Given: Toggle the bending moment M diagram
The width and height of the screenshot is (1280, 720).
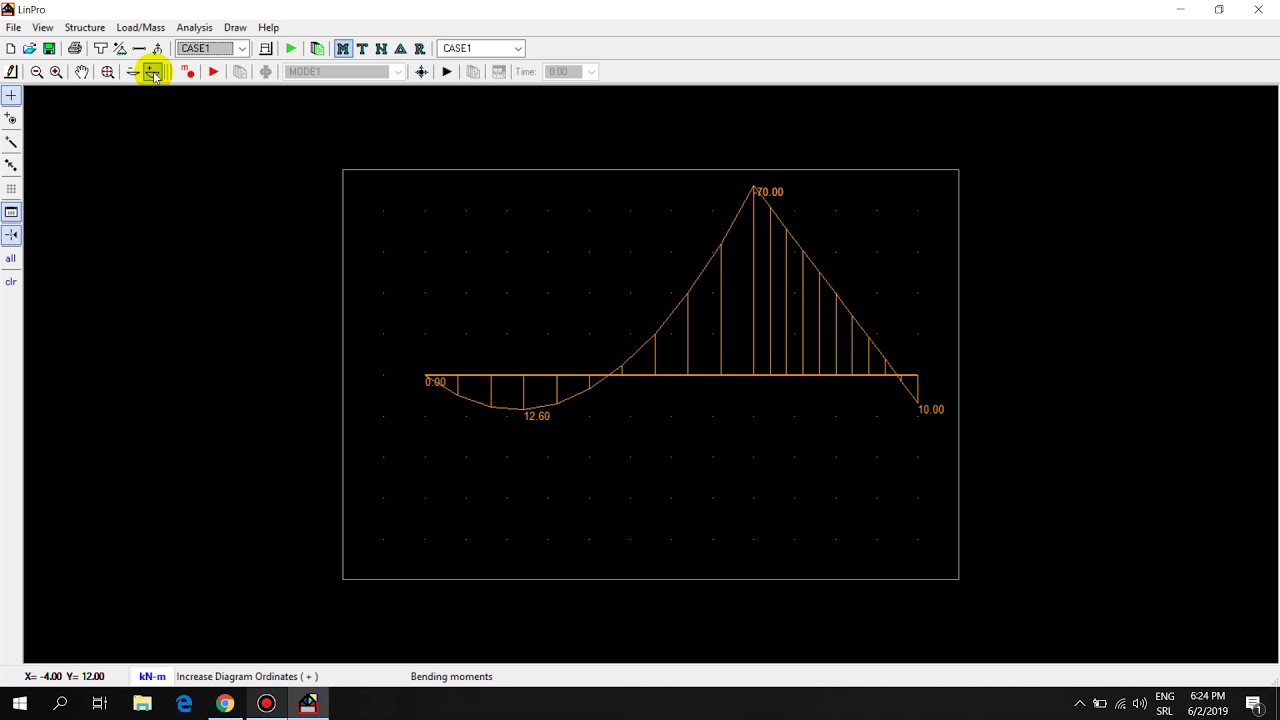Looking at the screenshot, I should click(343, 49).
